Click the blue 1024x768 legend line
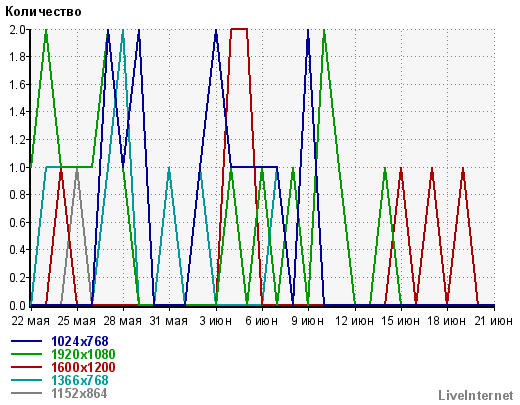This screenshot has height=405, width=520. pos(26,341)
